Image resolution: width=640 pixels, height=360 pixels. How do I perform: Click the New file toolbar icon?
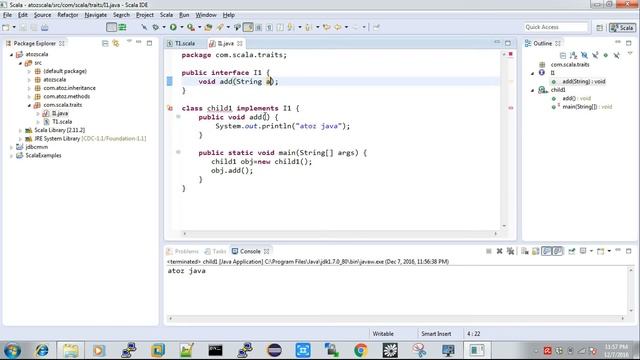point(6,27)
